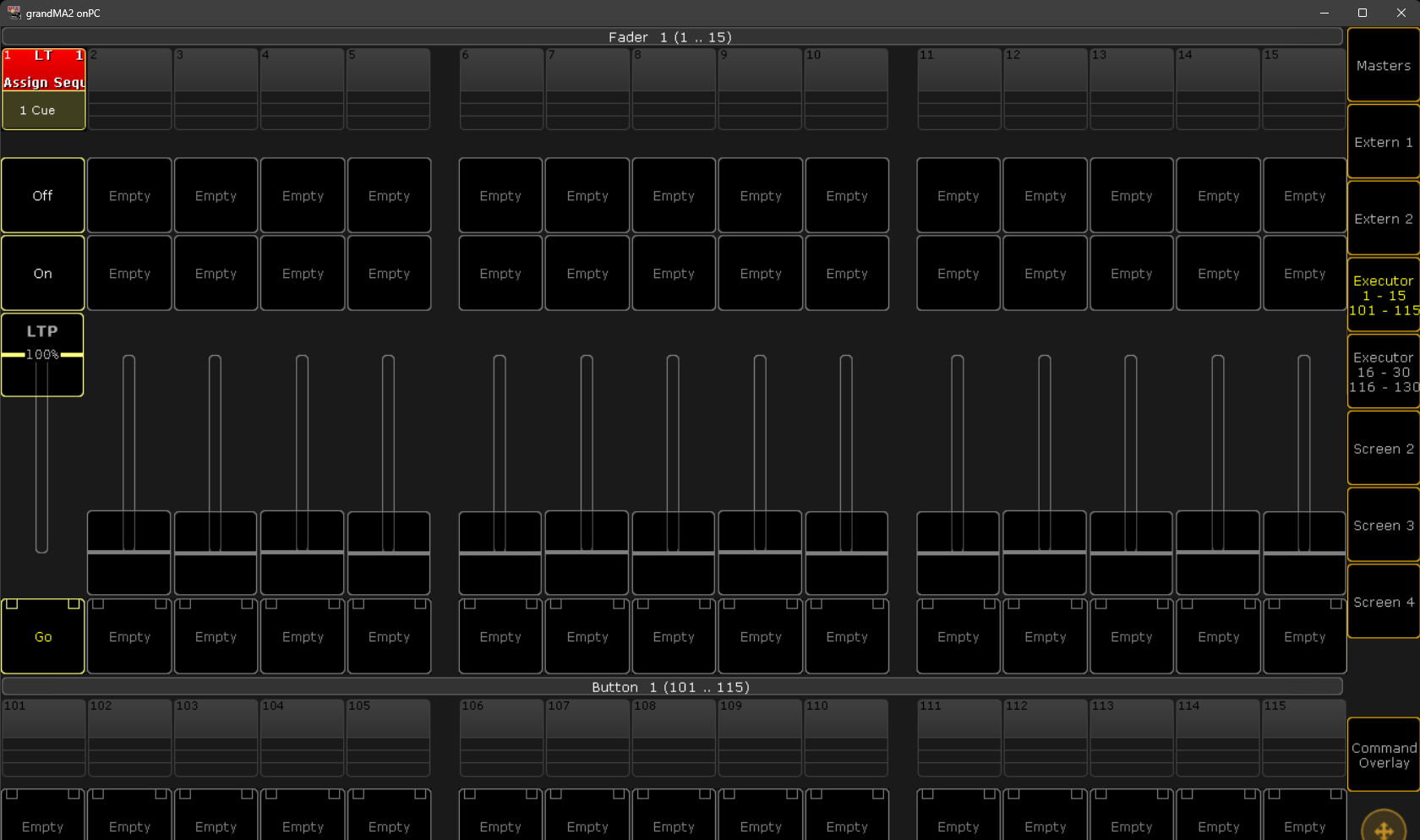Click the red Assign Sequ executor 1 label
The width and height of the screenshot is (1420, 840).
(x=44, y=69)
